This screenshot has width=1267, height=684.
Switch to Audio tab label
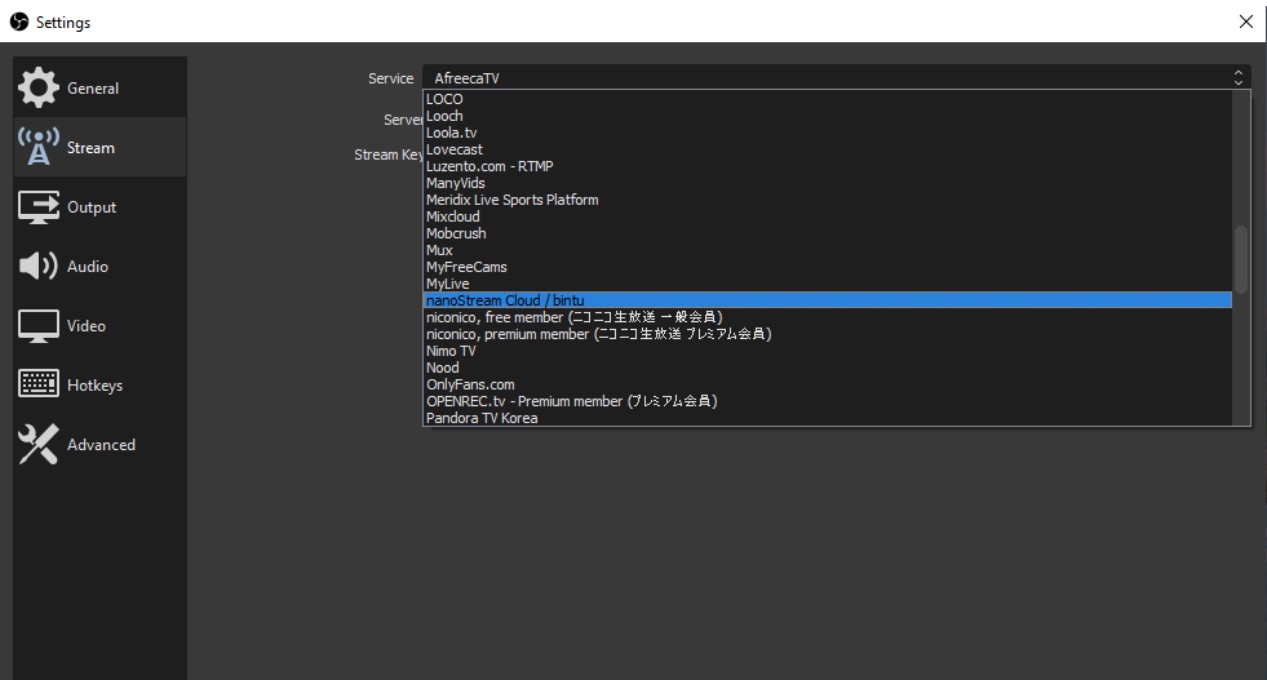pos(88,267)
